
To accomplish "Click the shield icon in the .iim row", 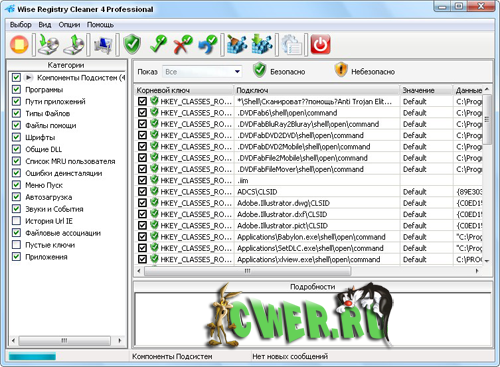I will [x=154, y=180].
